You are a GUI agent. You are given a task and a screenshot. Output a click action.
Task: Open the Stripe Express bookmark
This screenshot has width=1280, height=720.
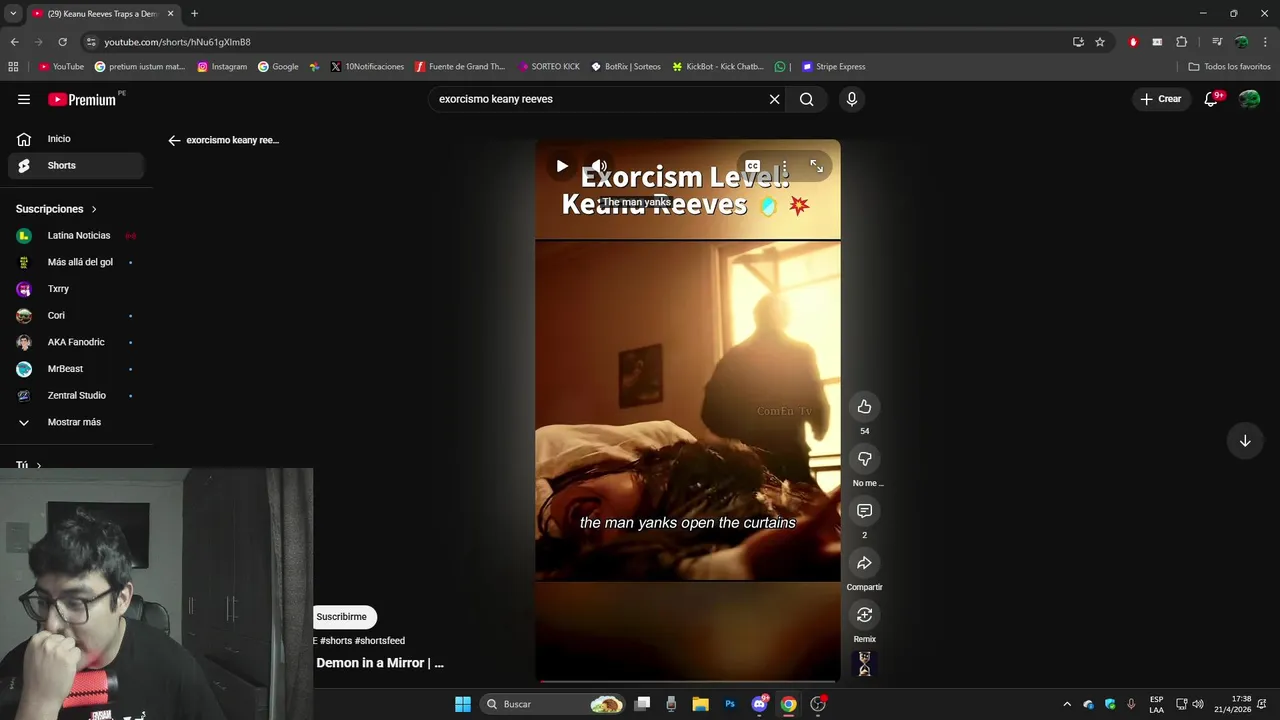[x=834, y=67]
